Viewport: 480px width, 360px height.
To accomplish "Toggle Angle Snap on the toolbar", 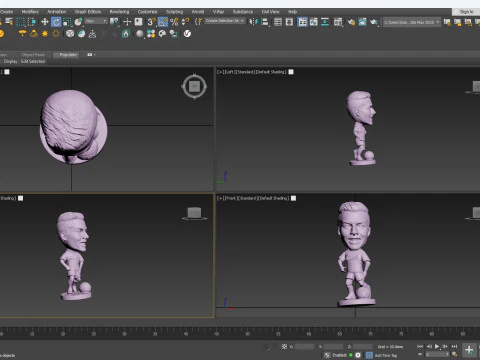I will tap(163, 22).
